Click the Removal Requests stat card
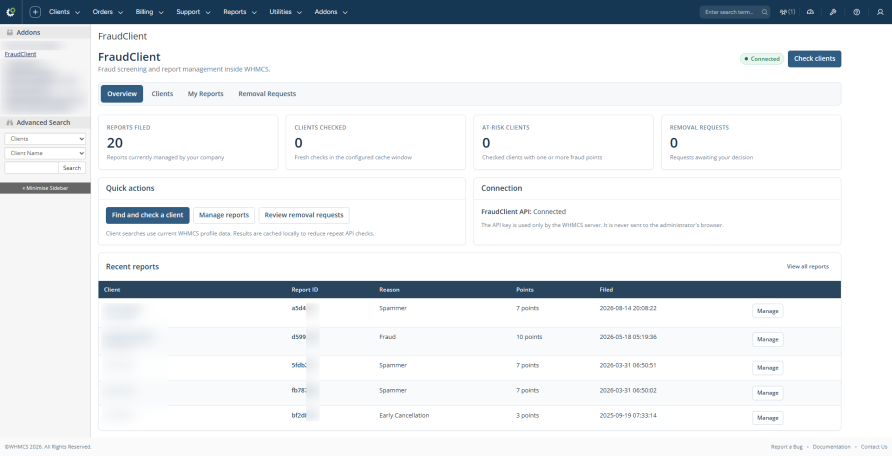Screen dimensions: 892x456 (x=751, y=142)
